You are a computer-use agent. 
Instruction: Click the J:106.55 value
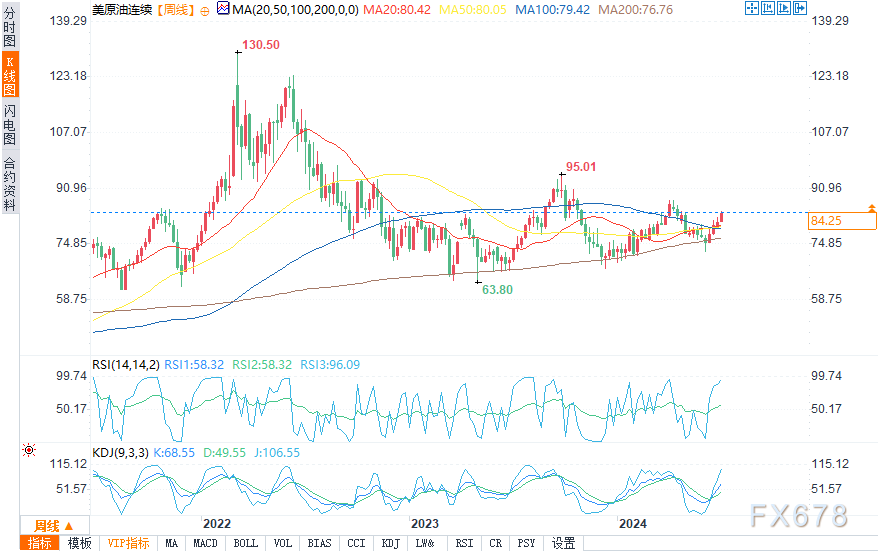tap(277, 453)
